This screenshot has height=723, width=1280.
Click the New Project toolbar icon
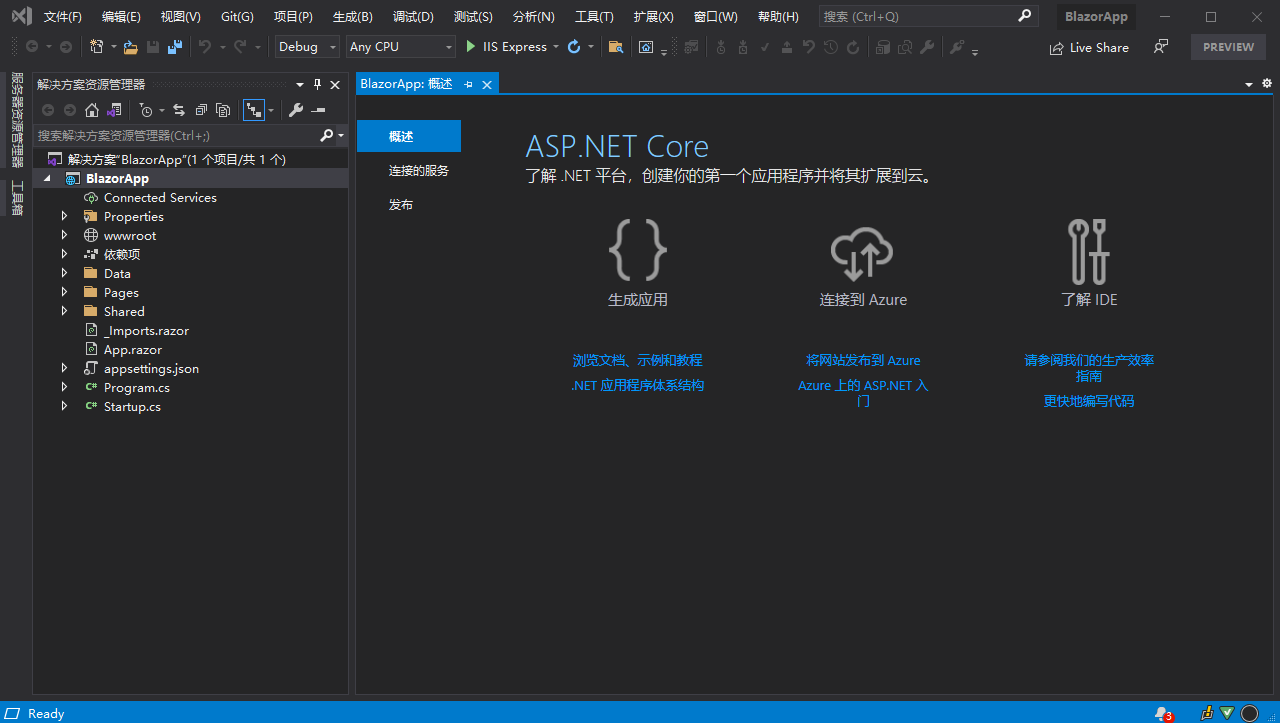97,47
